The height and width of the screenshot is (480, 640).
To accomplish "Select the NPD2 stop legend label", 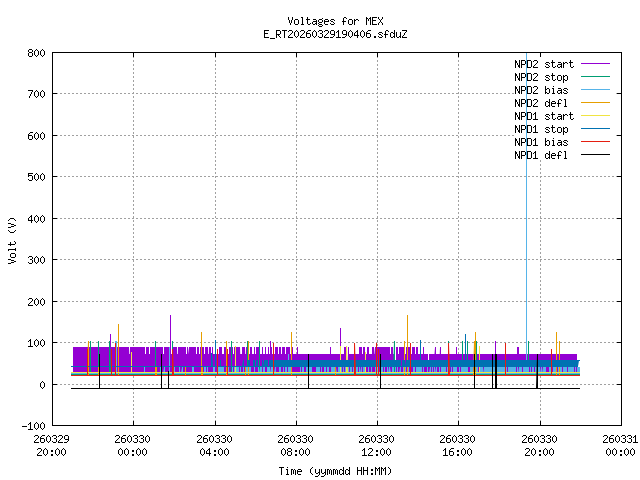I will coord(541,77).
